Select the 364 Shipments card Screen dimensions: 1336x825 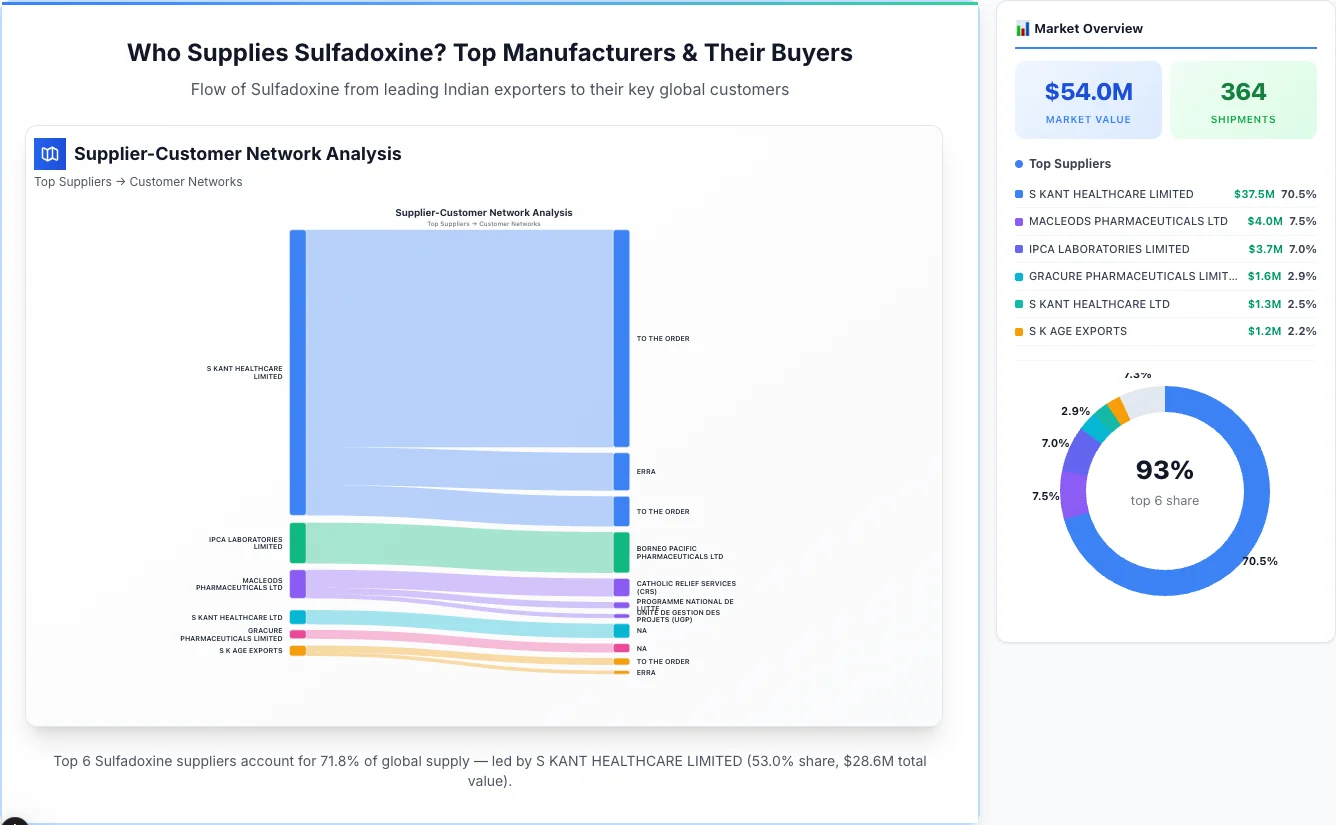[1243, 99]
